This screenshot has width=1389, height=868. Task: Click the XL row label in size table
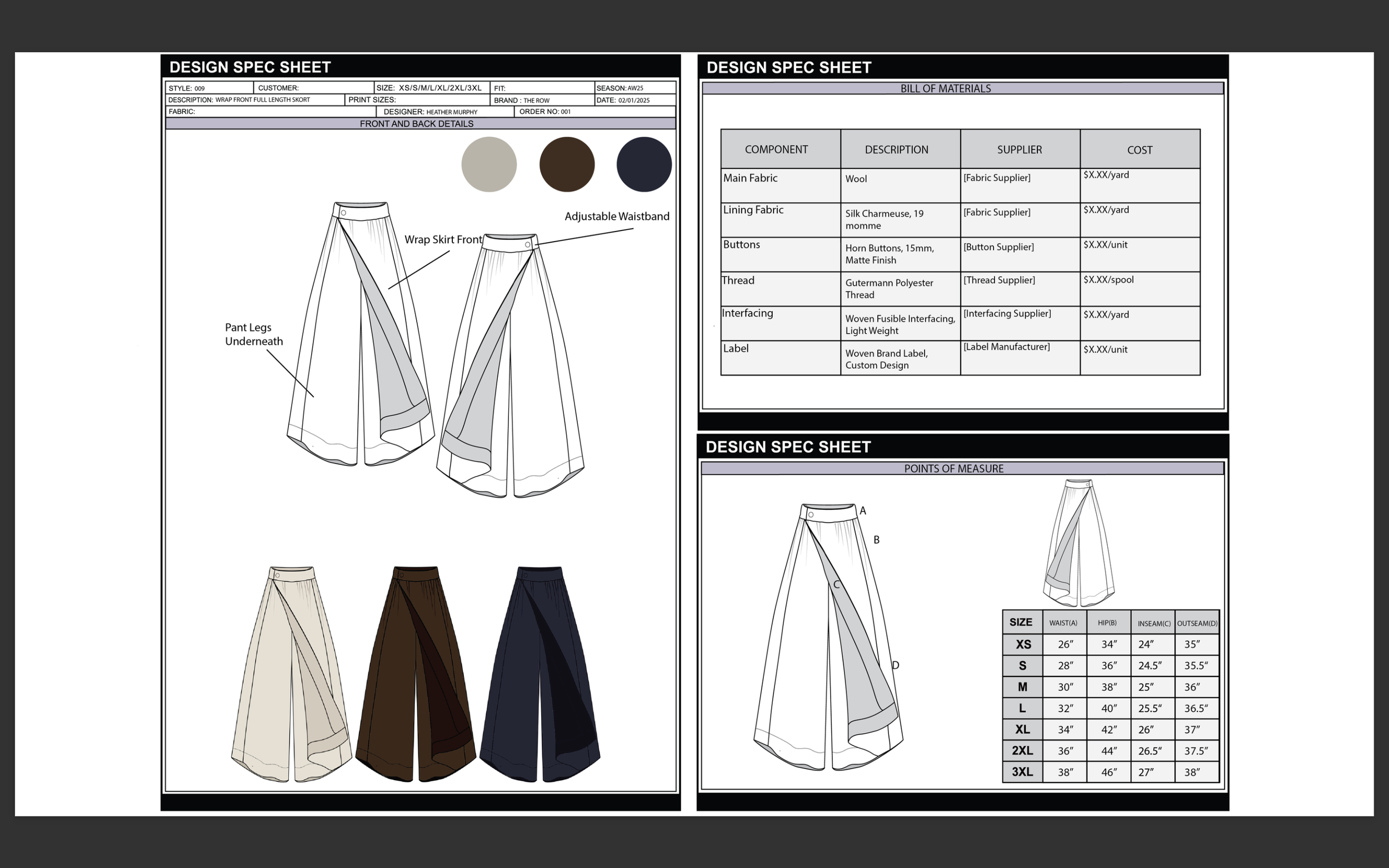coord(1022,729)
